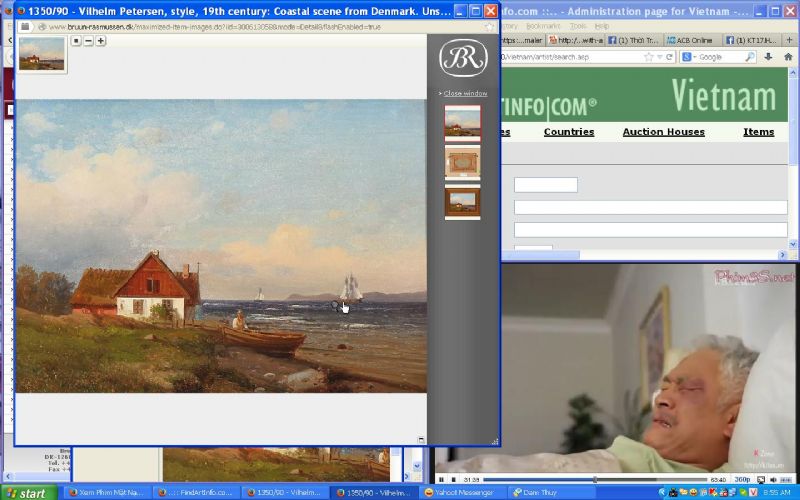
Task: Click the Close window link
Action: pyautogui.click(x=465, y=93)
